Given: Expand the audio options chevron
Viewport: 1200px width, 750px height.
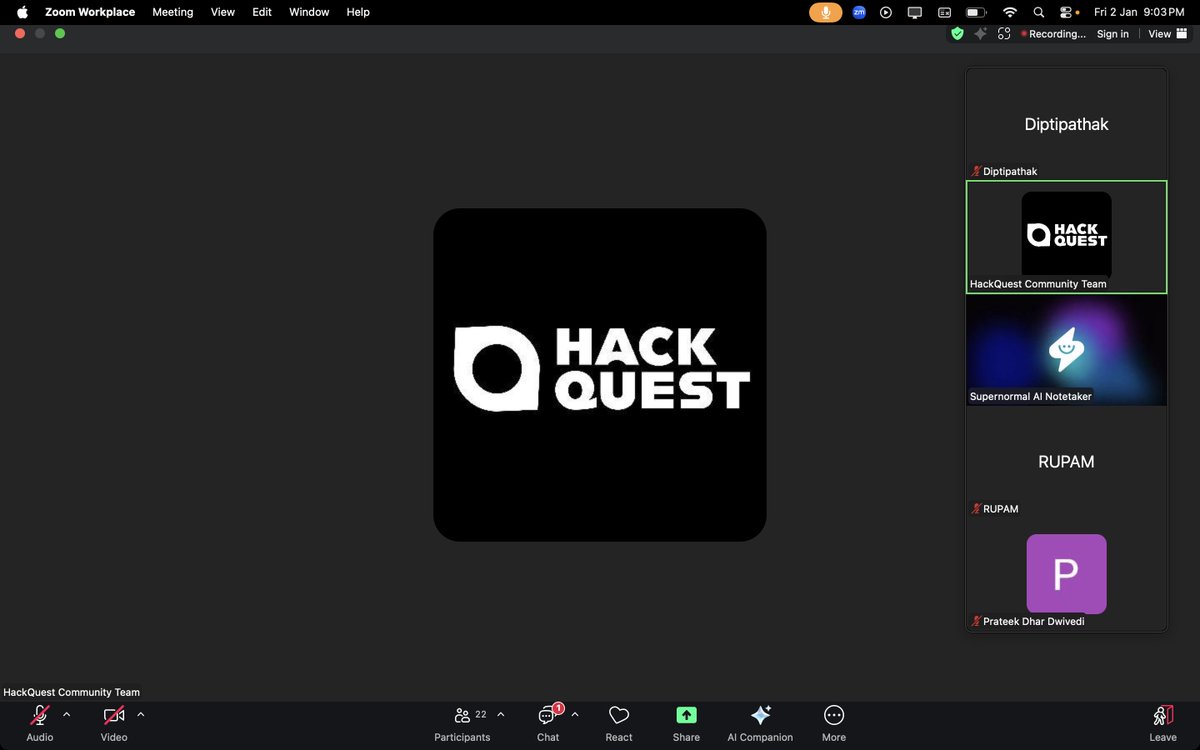Looking at the screenshot, I should (67, 715).
